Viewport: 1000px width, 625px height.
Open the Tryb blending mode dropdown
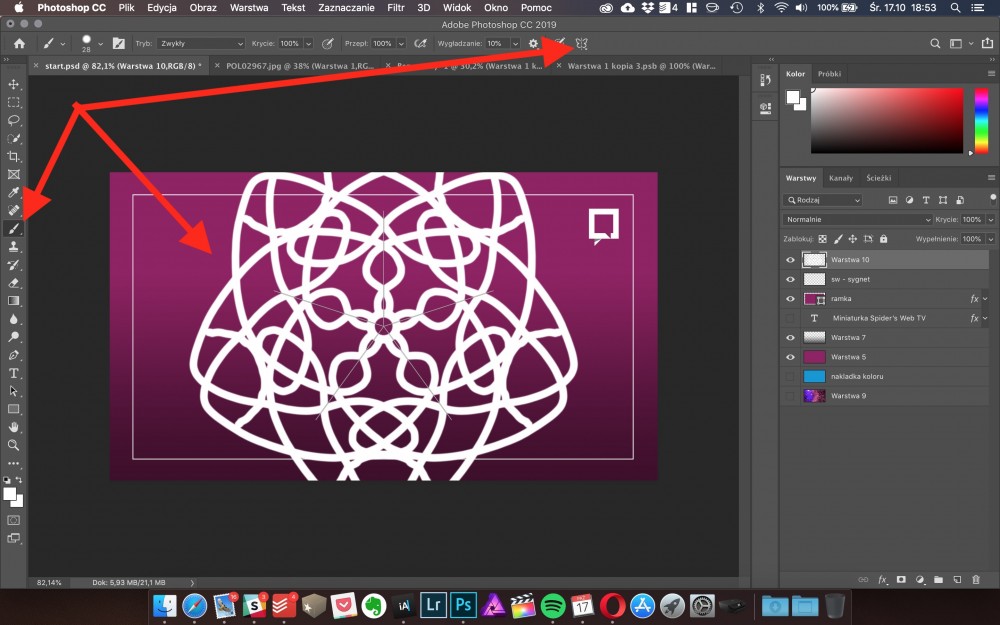coord(202,43)
